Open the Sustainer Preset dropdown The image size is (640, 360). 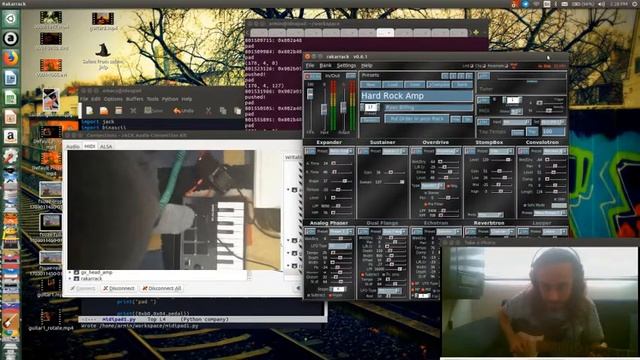point(395,151)
